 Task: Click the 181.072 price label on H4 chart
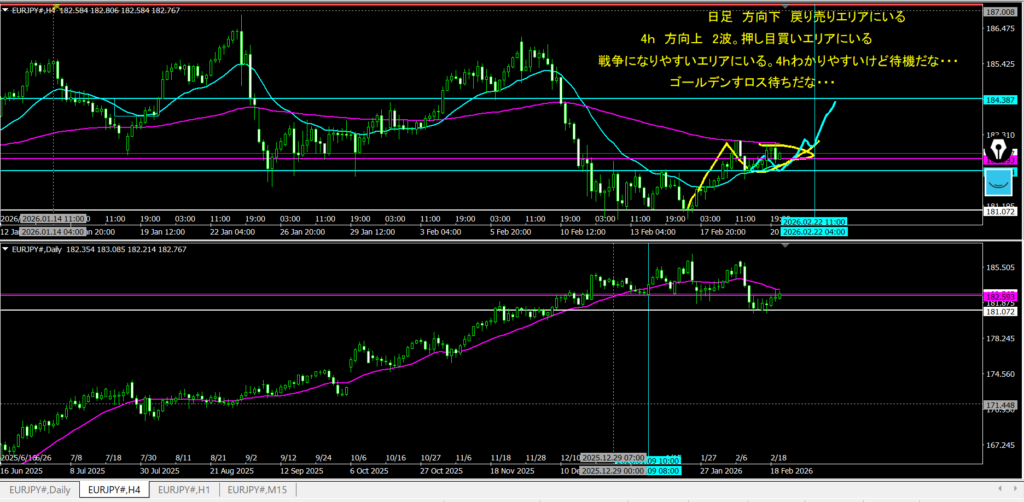[x=1000, y=211]
